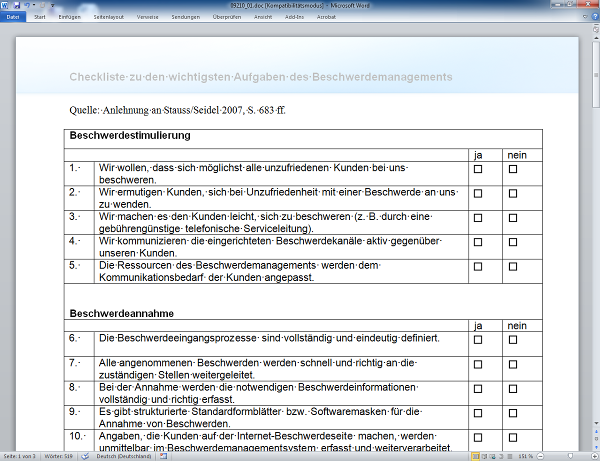This screenshot has width=600, height=461.
Task: Check 'ja' box for item 1
Action: click(478, 170)
